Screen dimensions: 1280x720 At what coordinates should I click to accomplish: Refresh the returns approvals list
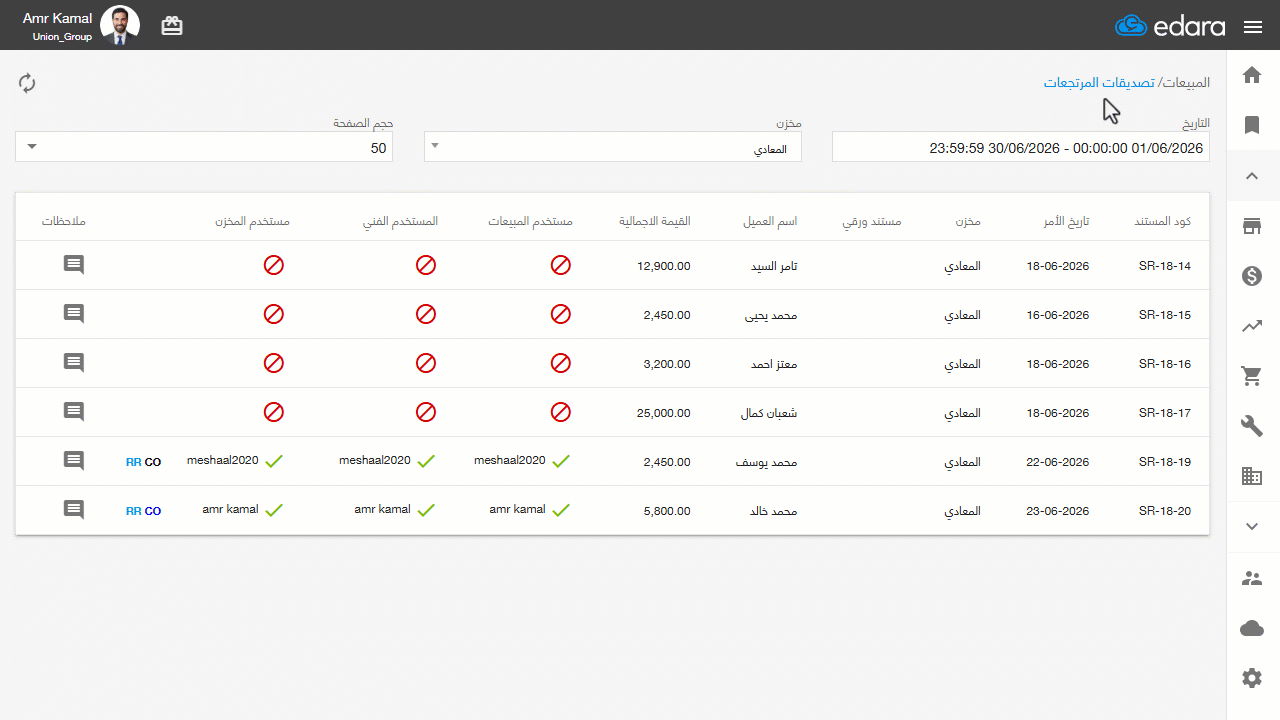[27, 83]
